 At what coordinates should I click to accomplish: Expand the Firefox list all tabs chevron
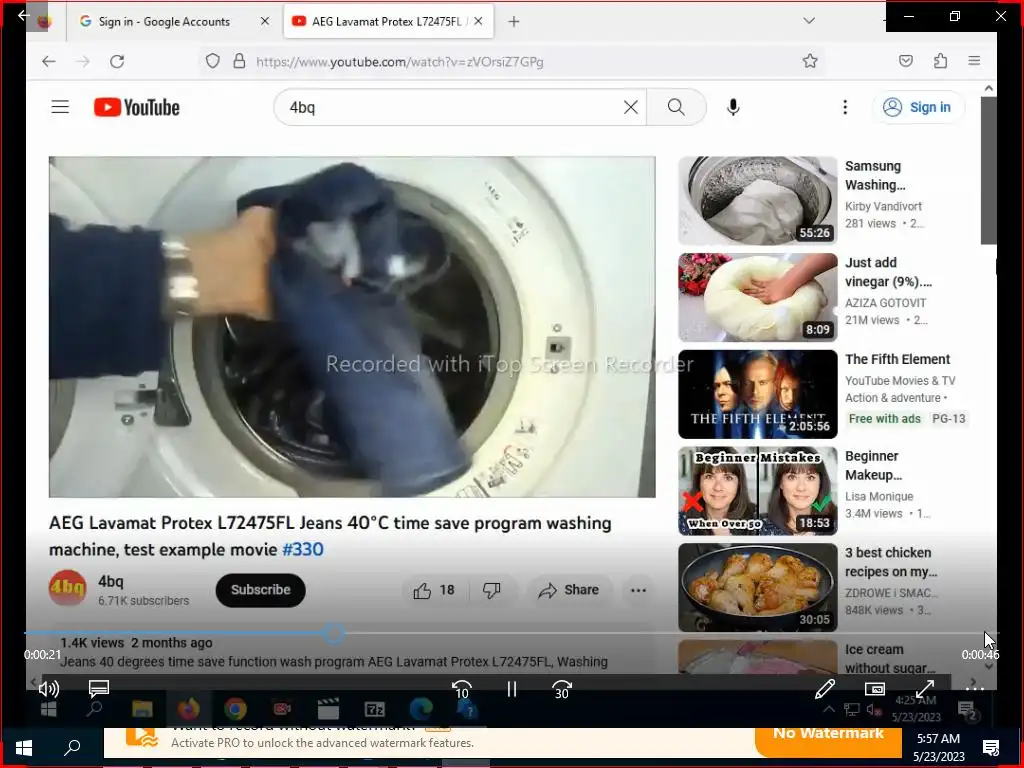click(808, 21)
